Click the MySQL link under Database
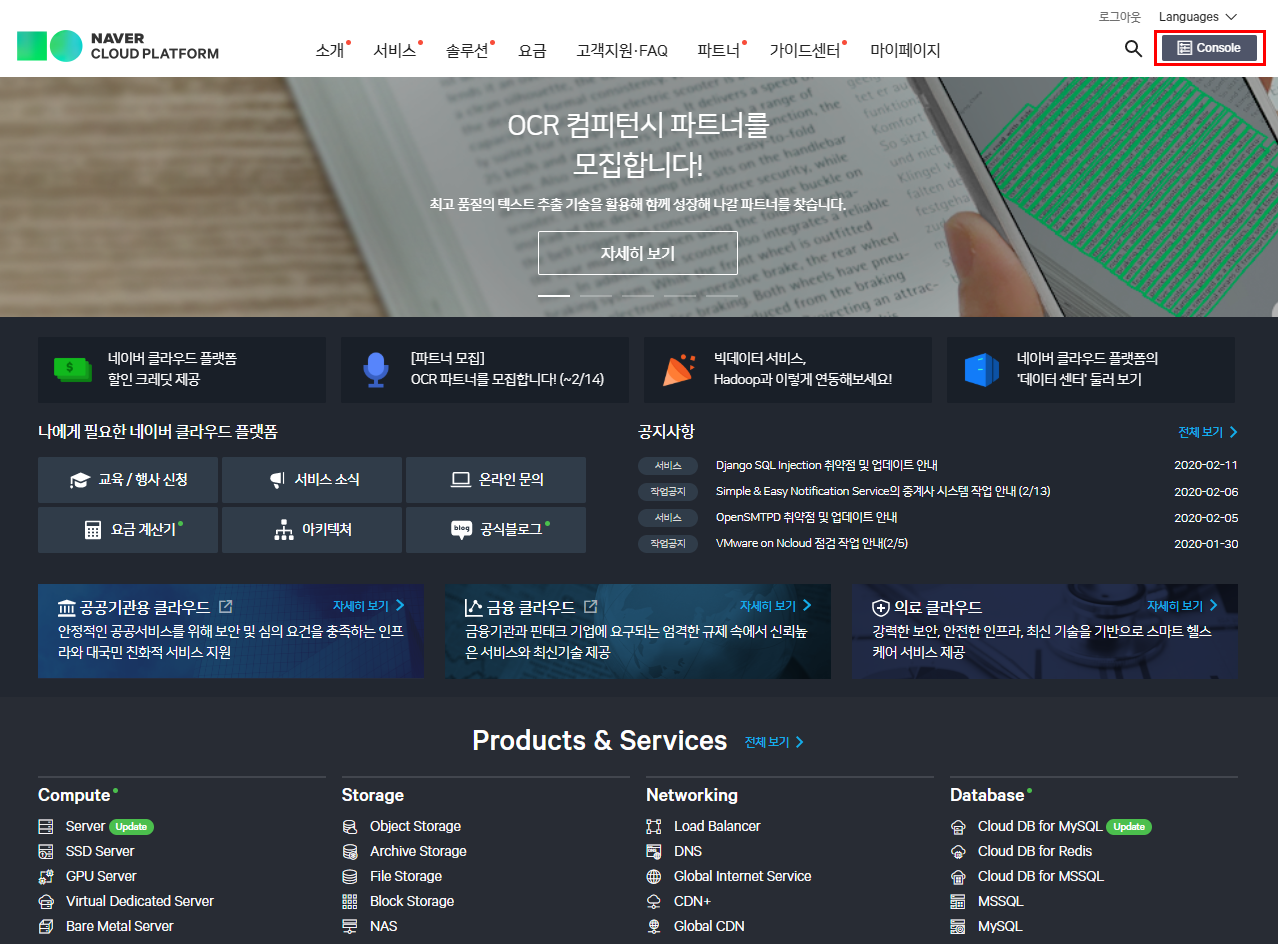 pyautogui.click(x=1000, y=927)
